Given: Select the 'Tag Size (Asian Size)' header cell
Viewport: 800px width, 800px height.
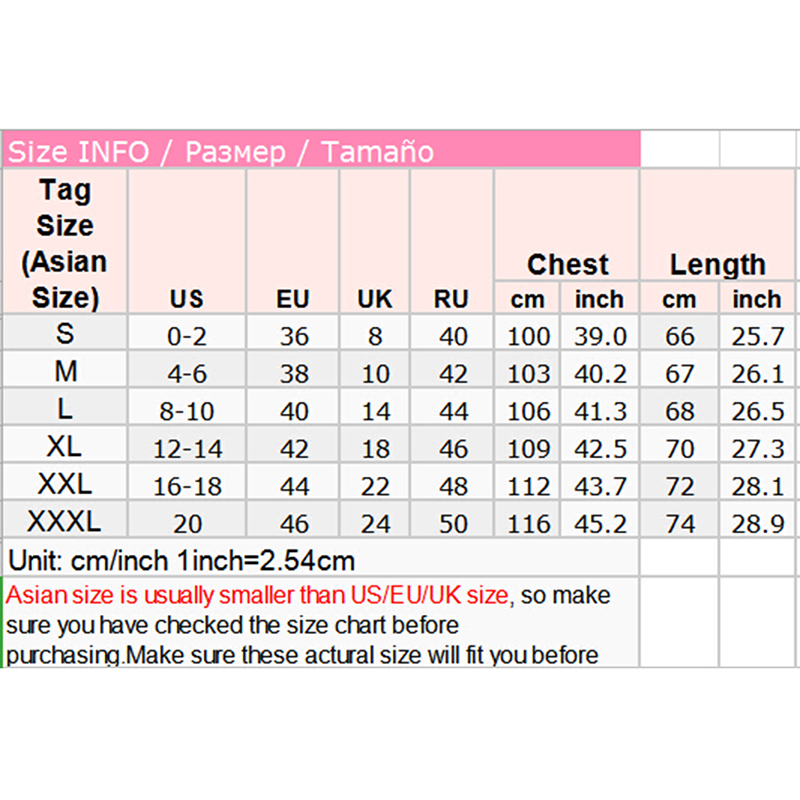Looking at the screenshot, I should 65,243.
